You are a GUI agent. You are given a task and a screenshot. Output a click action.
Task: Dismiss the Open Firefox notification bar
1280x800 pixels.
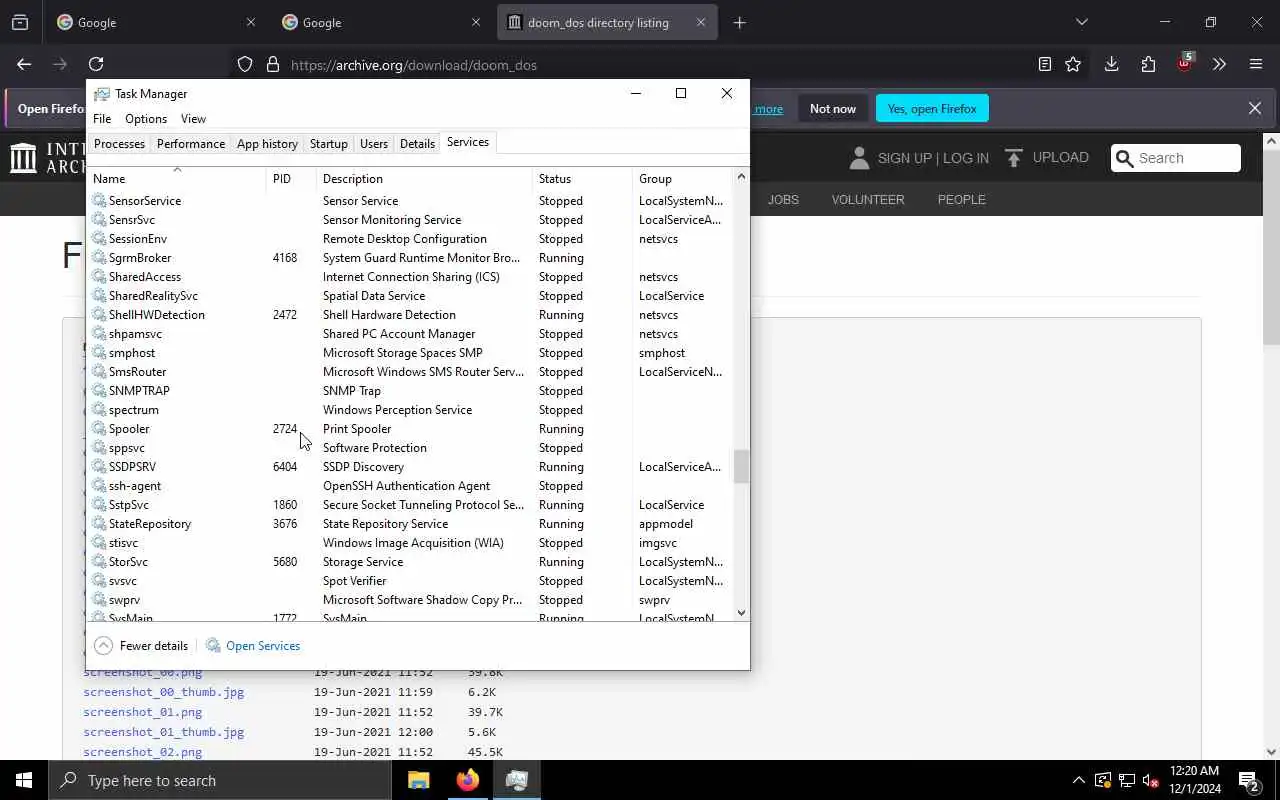click(1255, 108)
